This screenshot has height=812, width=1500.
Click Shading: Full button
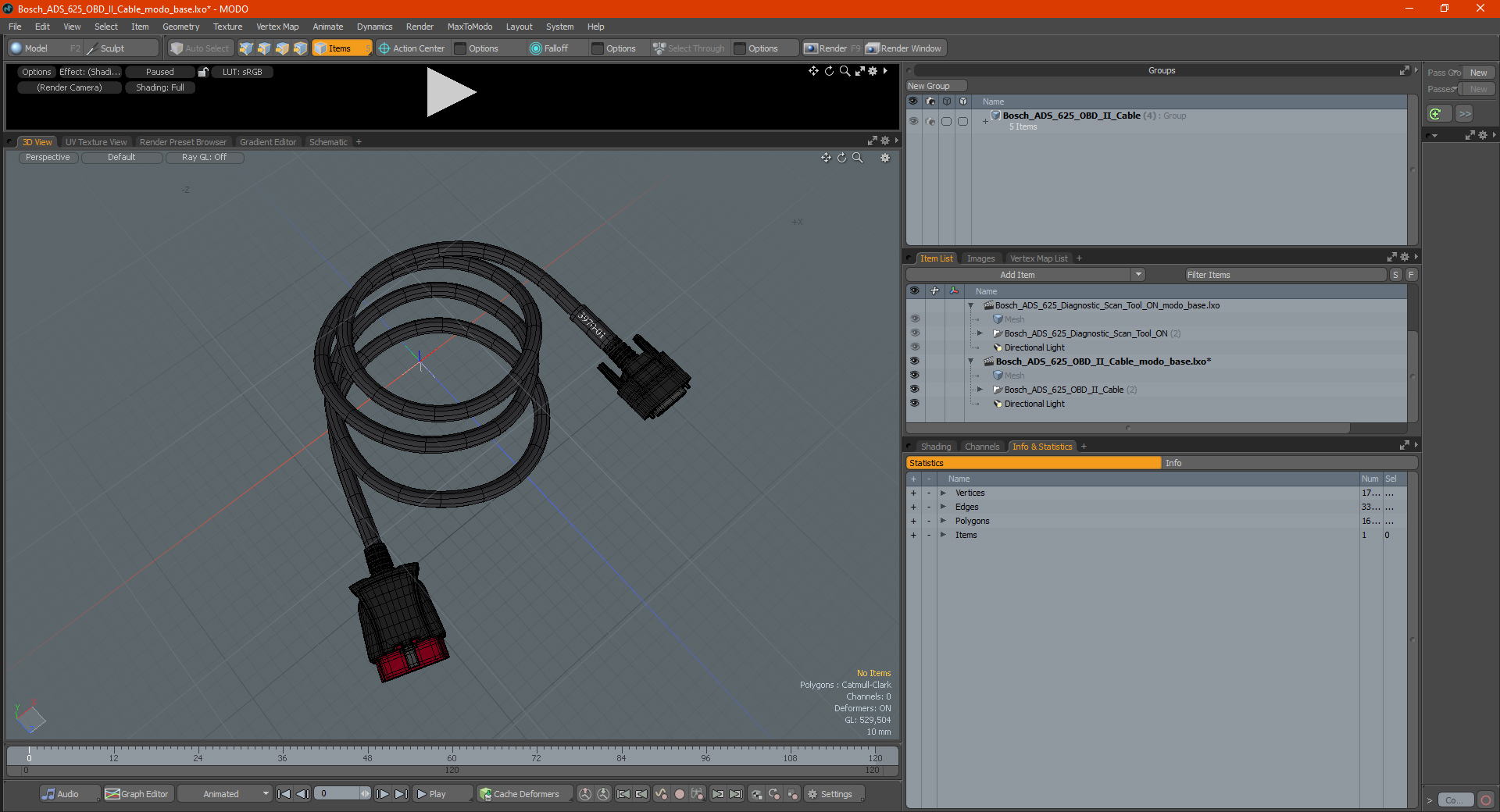coord(160,87)
